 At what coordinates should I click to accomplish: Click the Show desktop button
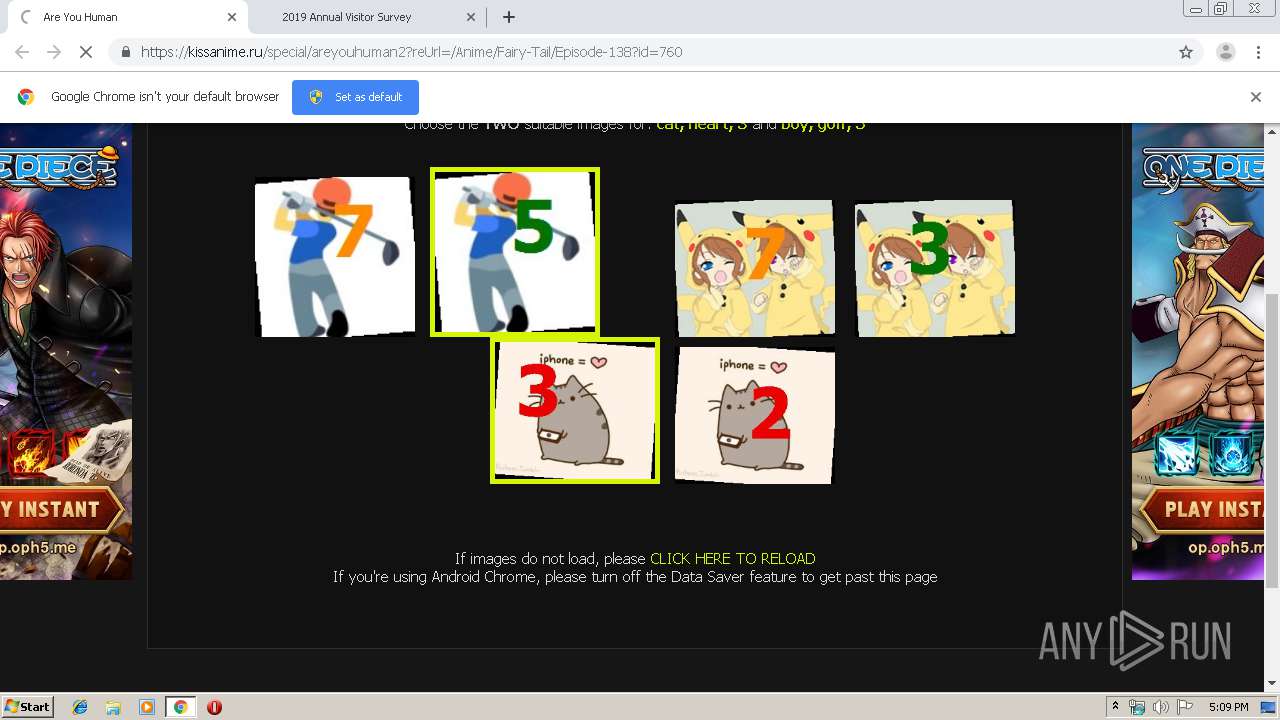pos(1269,707)
